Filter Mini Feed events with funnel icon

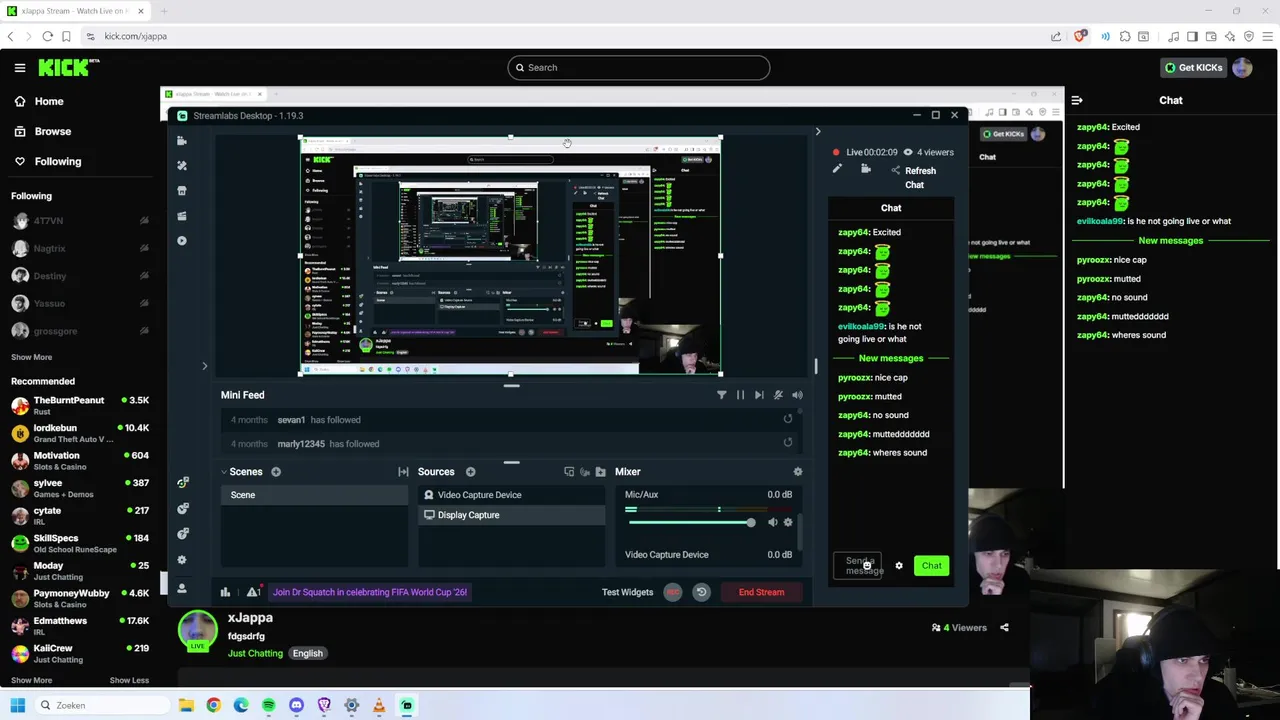[722, 395]
